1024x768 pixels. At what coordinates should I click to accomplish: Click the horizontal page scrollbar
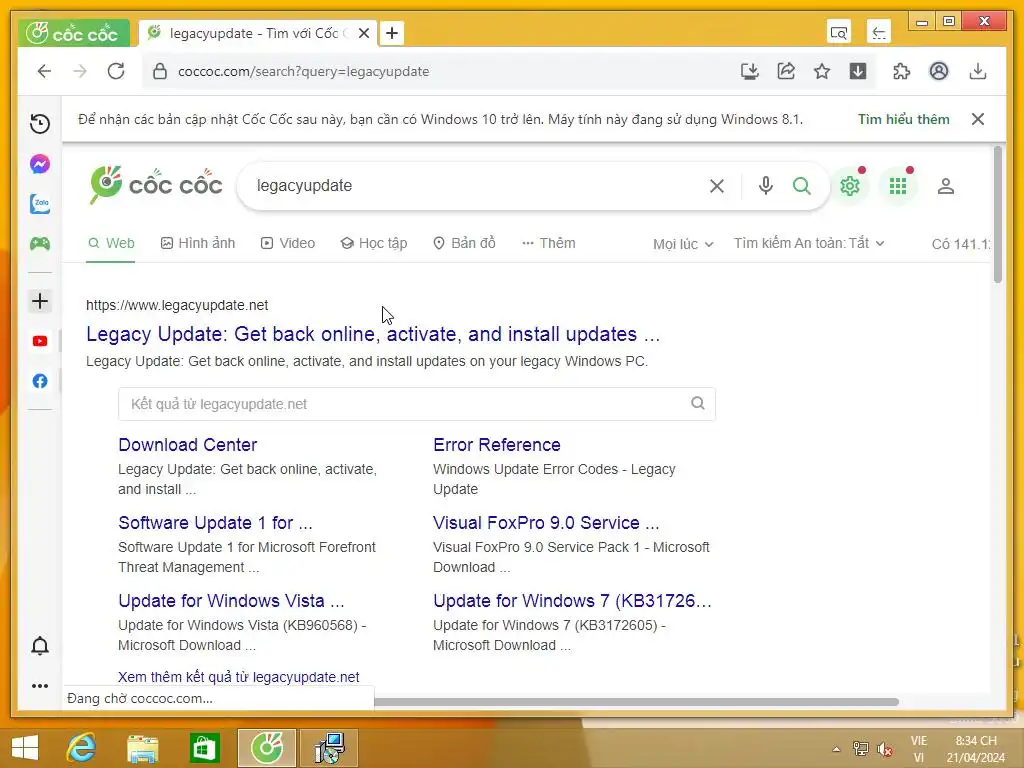[636, 701]
